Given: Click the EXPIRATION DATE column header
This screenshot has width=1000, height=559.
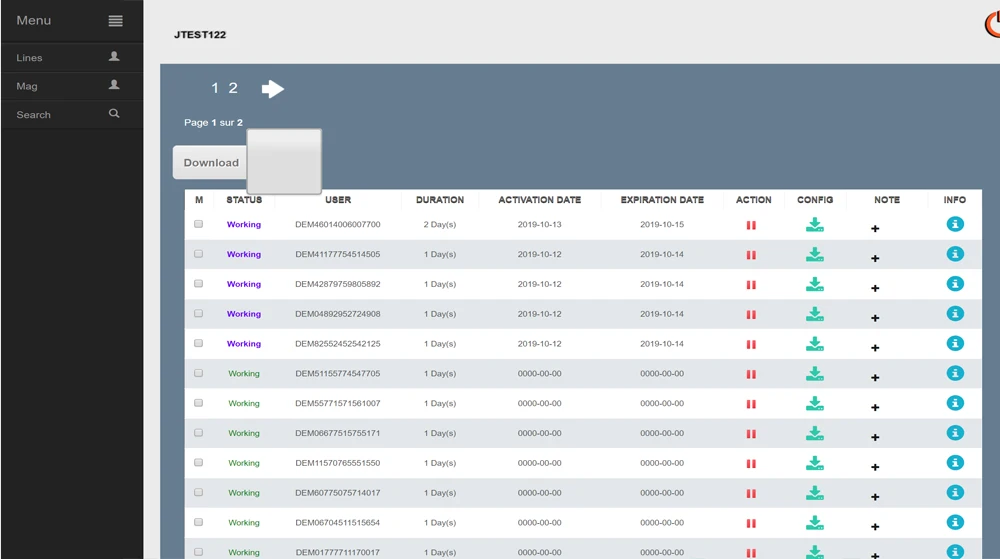Looking at the screenshot, I should [662, 200].
